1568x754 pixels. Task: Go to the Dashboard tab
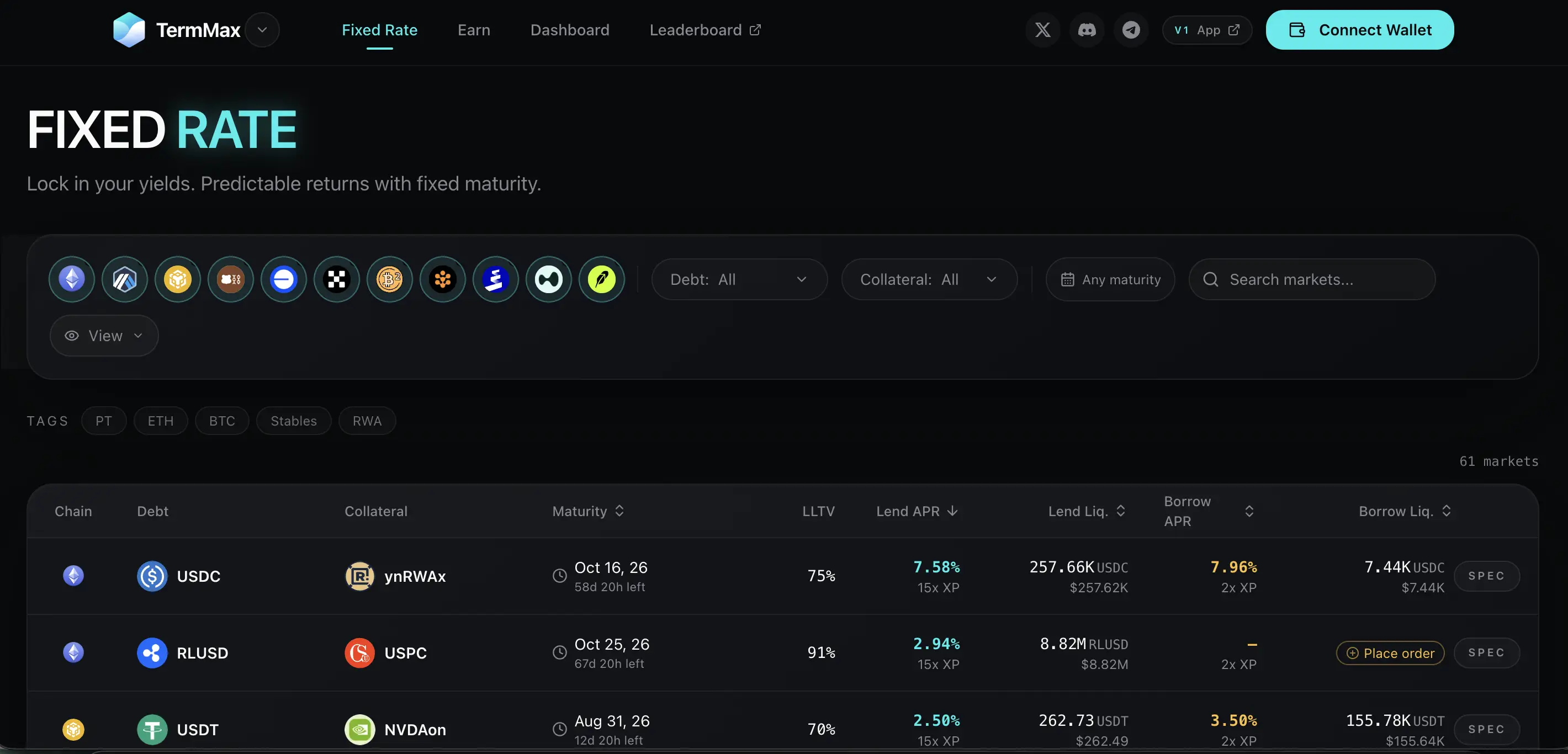tap(570, 30)
